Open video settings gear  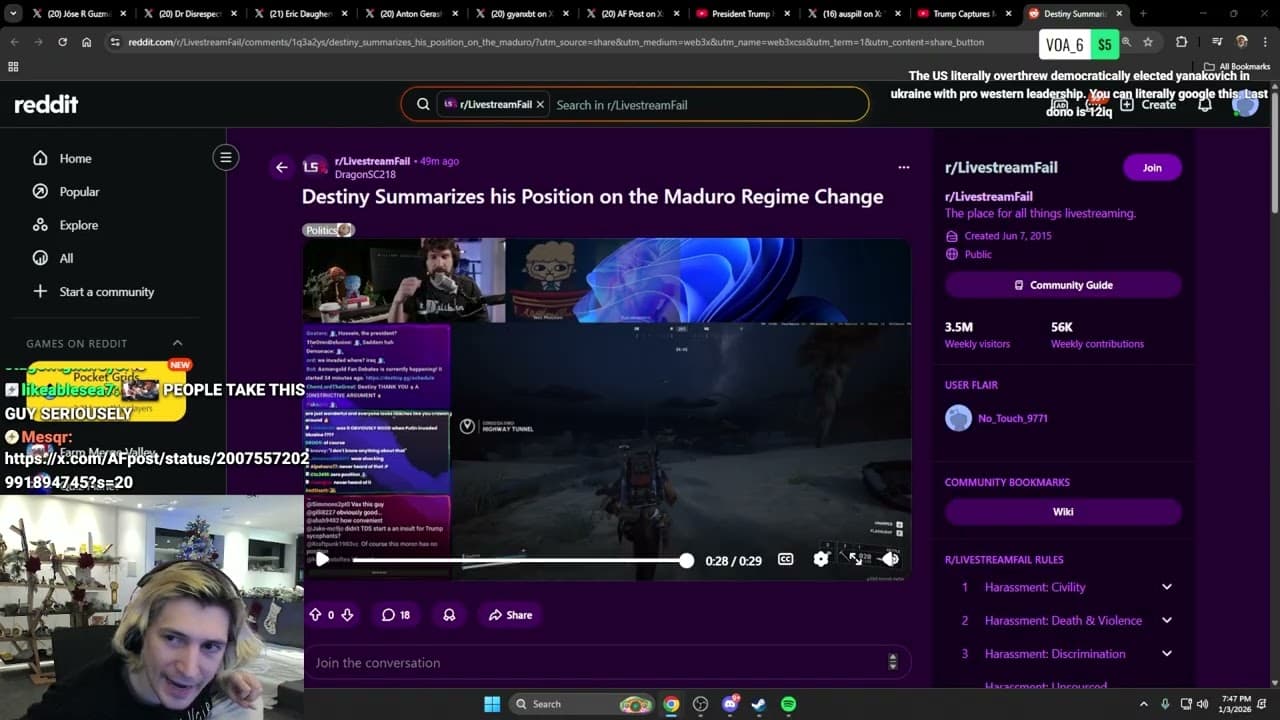pos(821,560)
